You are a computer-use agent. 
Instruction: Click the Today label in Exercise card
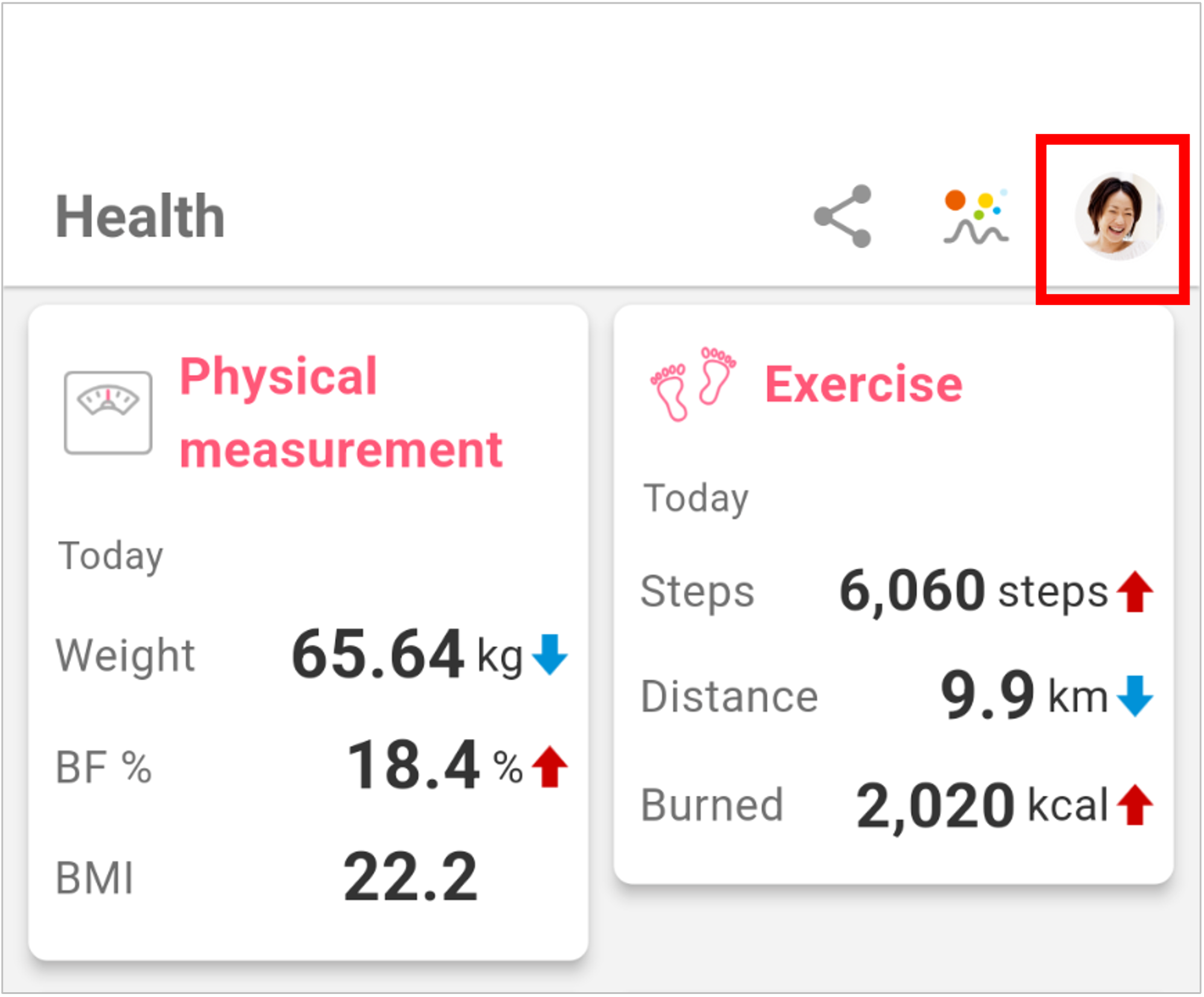click(x=697, y=499)
